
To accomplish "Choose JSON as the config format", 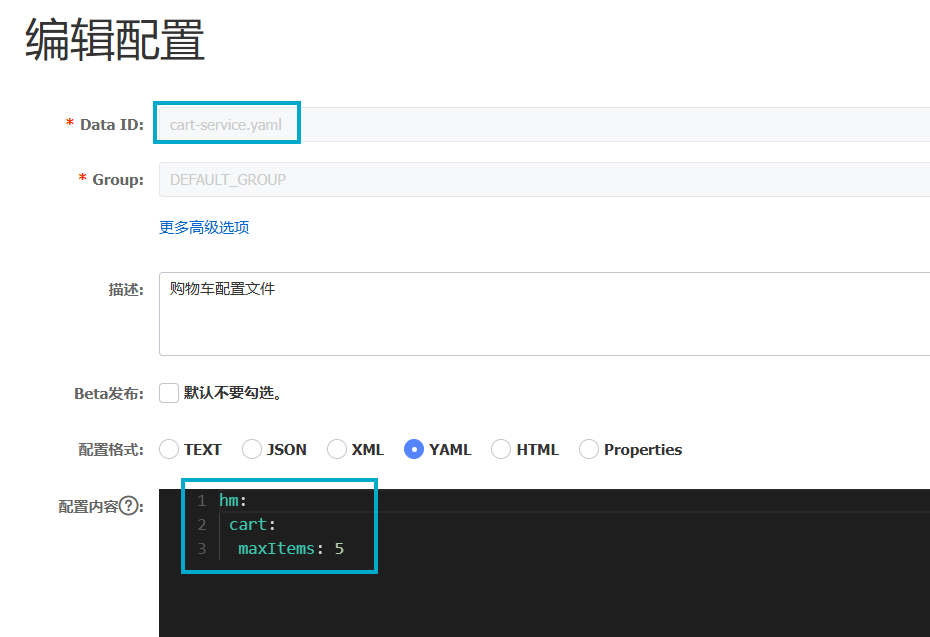I will [x=251, y=449].
